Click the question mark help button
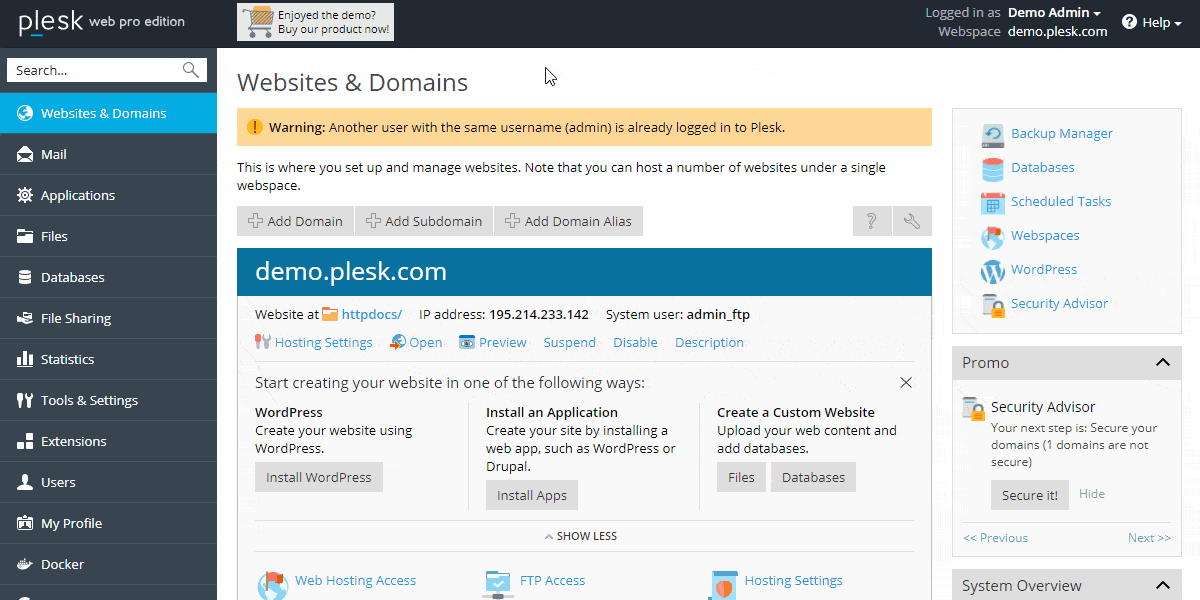The image size is (1200, 600). [x=872, y=221]
